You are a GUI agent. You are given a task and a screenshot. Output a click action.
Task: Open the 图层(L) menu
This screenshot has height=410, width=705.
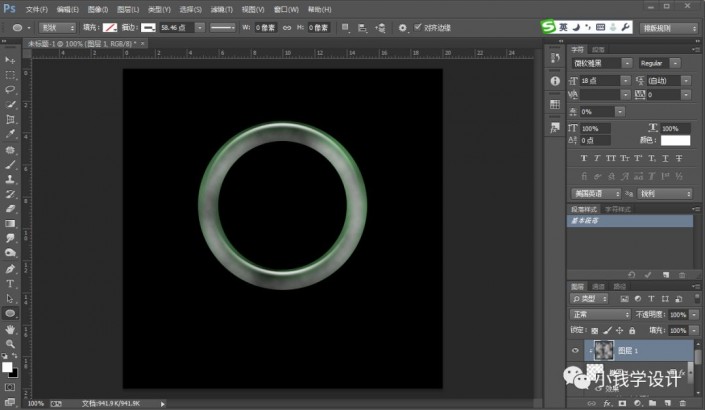point(127,9)
